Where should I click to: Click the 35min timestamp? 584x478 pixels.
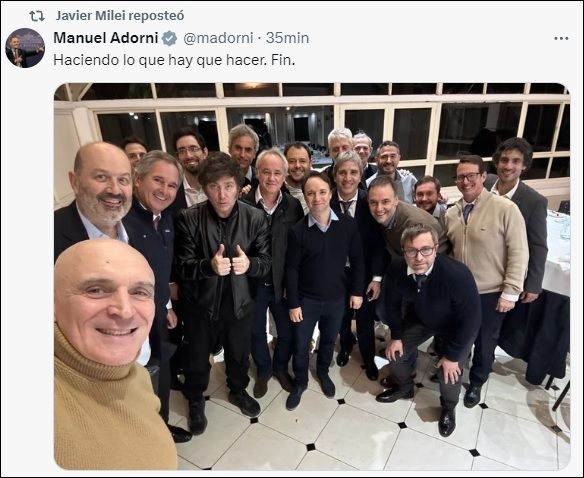point(287,38)
